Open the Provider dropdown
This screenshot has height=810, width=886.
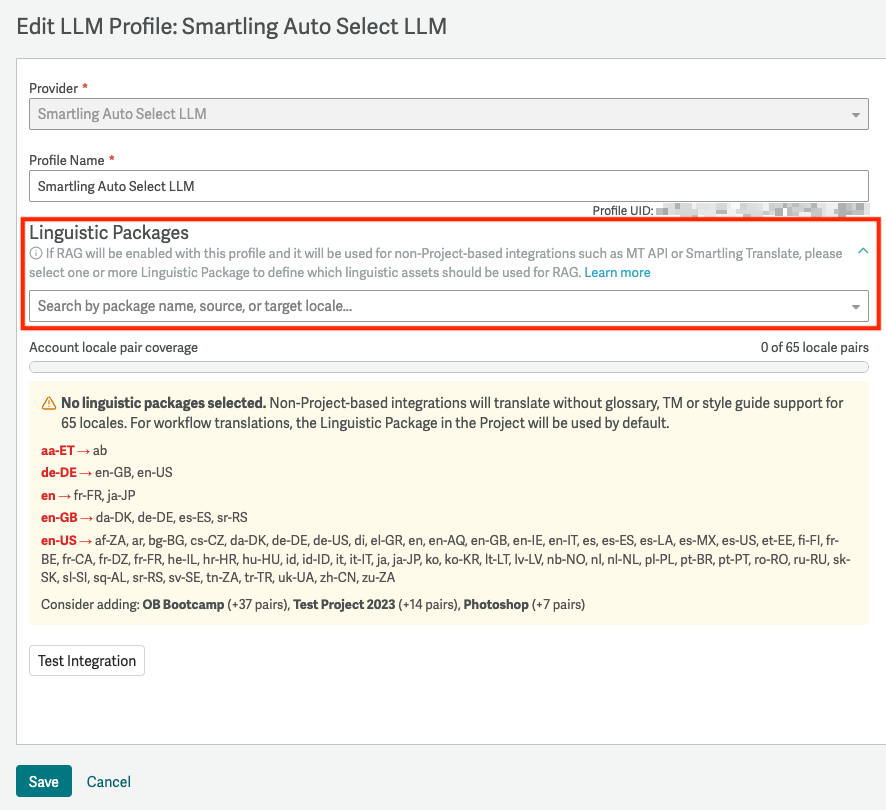pos(449,114)
